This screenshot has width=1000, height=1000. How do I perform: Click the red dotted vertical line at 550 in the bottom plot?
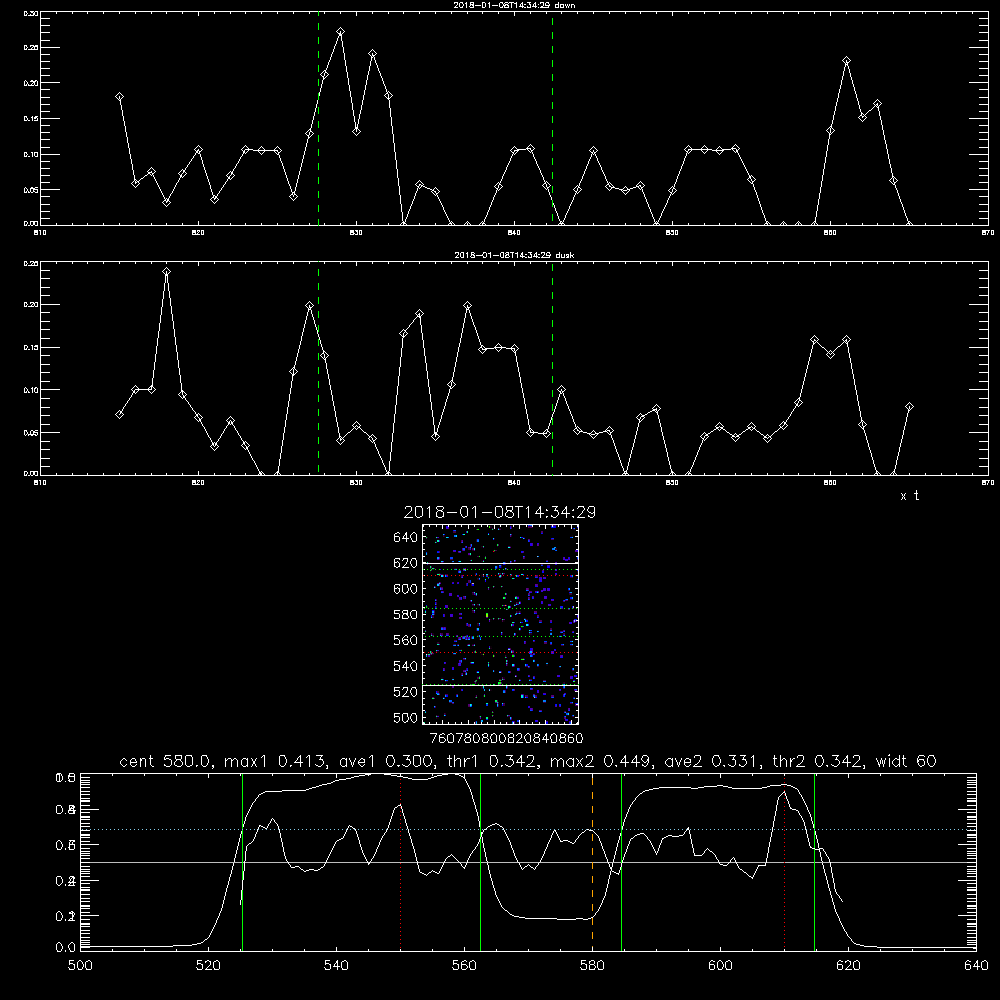[x=401, y=861]
